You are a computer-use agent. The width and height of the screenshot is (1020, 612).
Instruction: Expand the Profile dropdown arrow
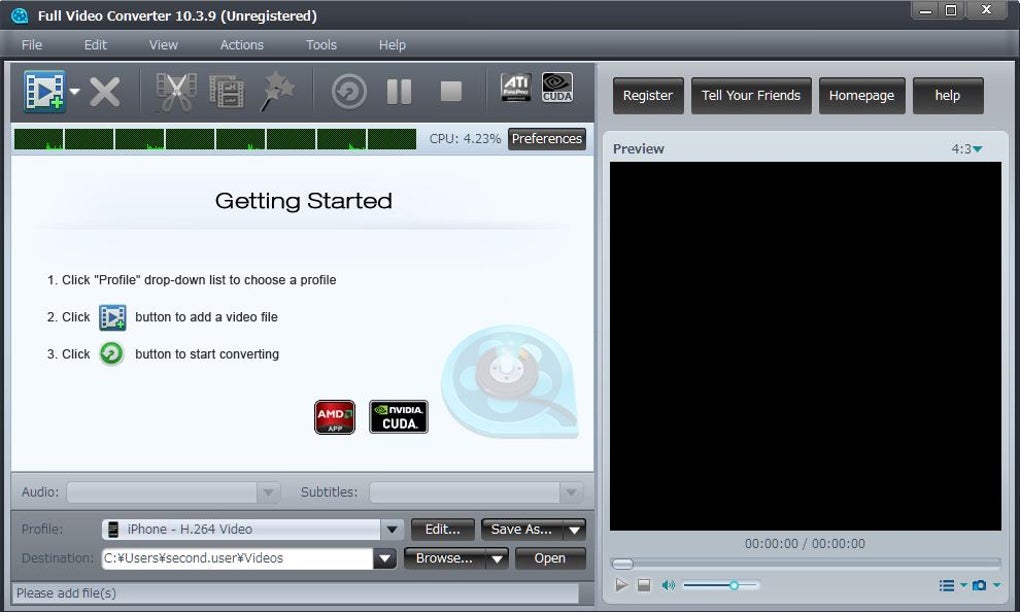click(392, 529)
